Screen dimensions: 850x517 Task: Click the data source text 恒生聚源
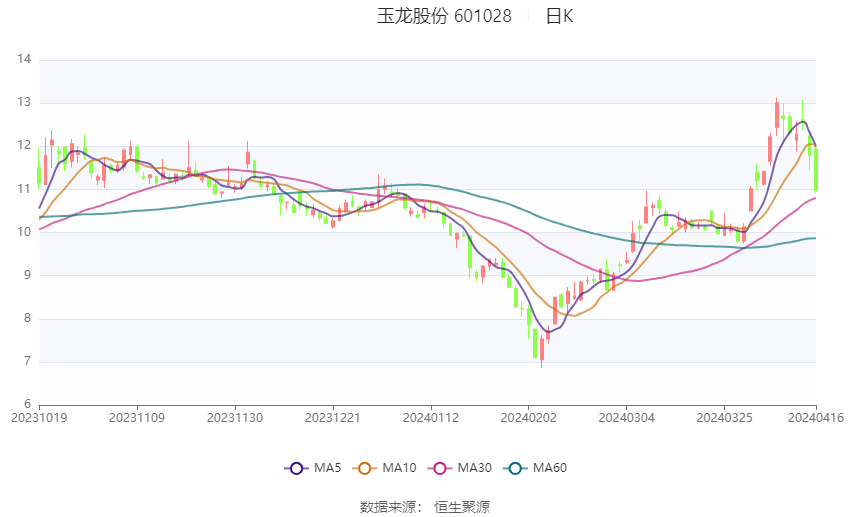pos(462,507)
